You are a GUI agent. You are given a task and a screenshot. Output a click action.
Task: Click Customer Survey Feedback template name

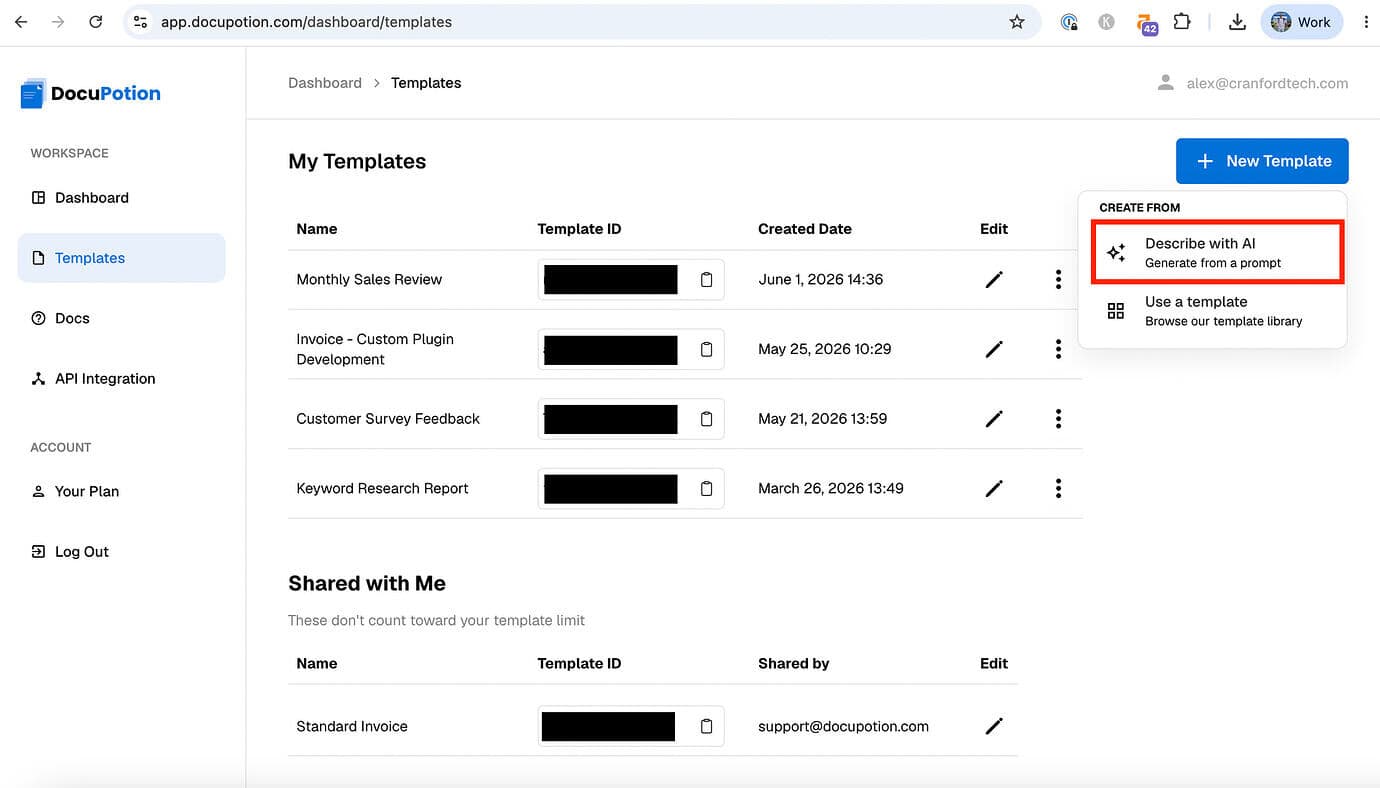coord(388,419)
